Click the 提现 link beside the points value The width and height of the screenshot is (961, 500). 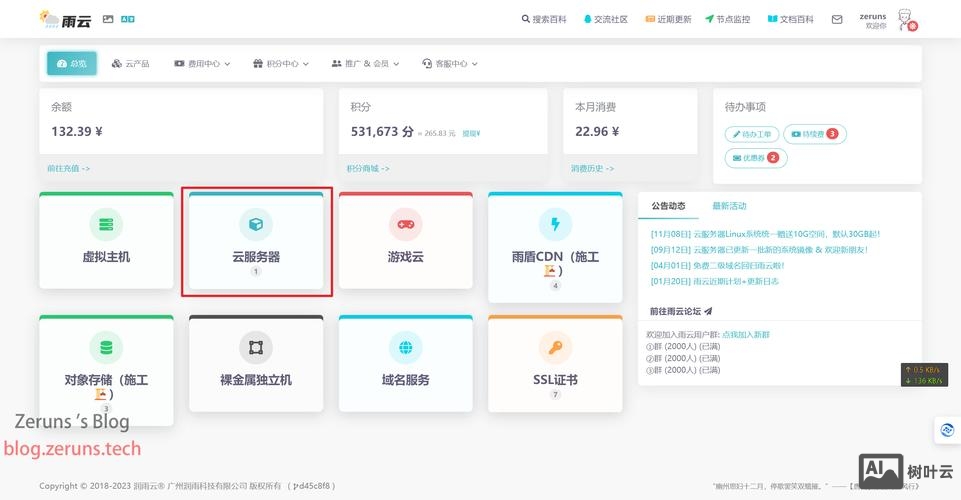(x=471, y=133)
